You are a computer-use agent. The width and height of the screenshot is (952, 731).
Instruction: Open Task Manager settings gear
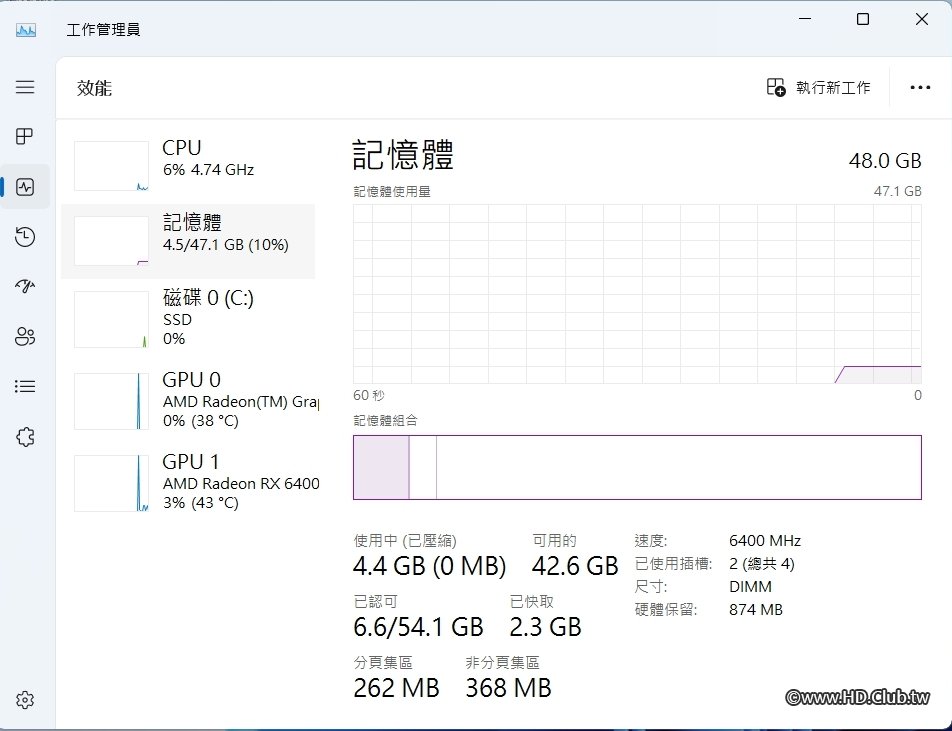coord(25,700)
